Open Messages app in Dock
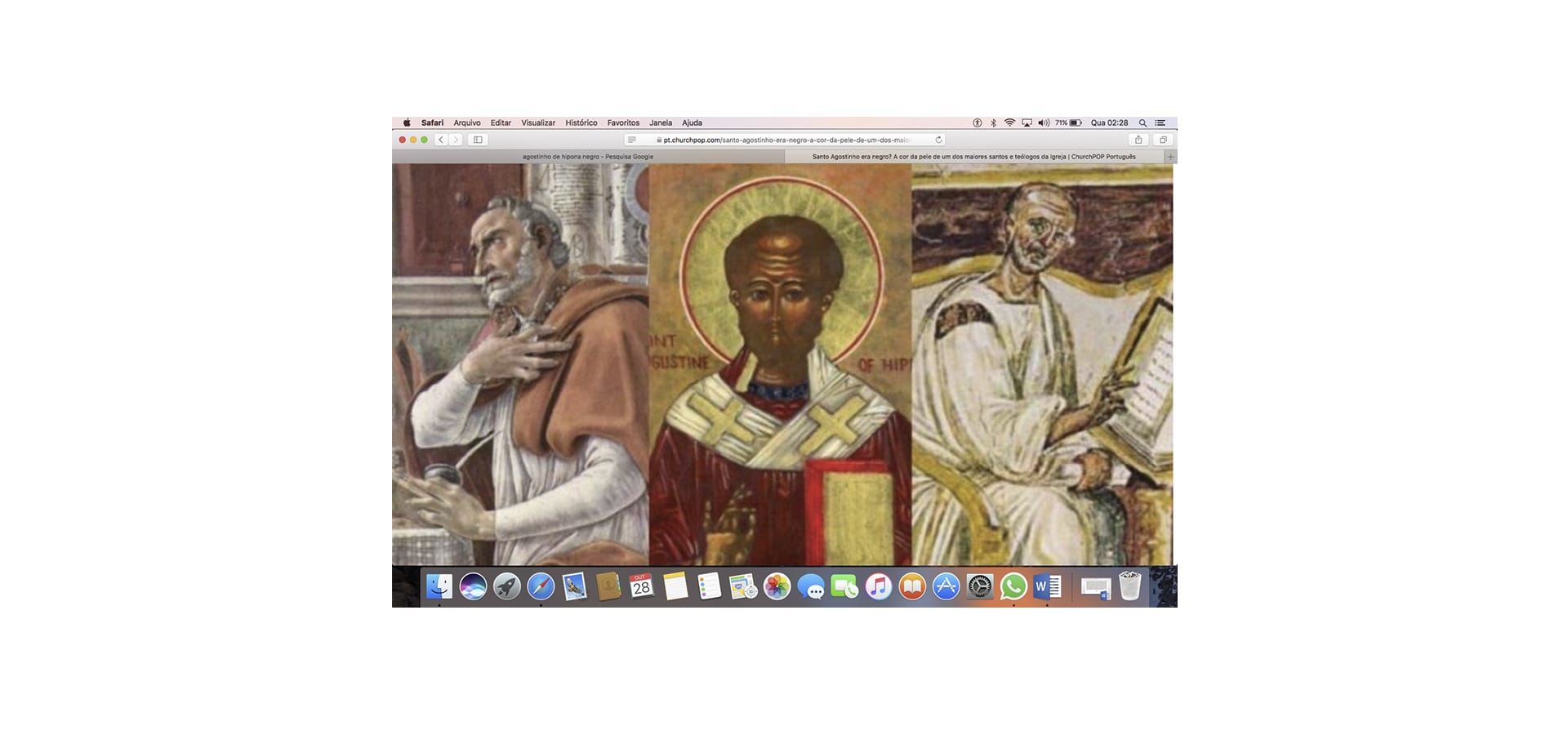Viewport: 1568px width, 735px height. click(811, 586)
